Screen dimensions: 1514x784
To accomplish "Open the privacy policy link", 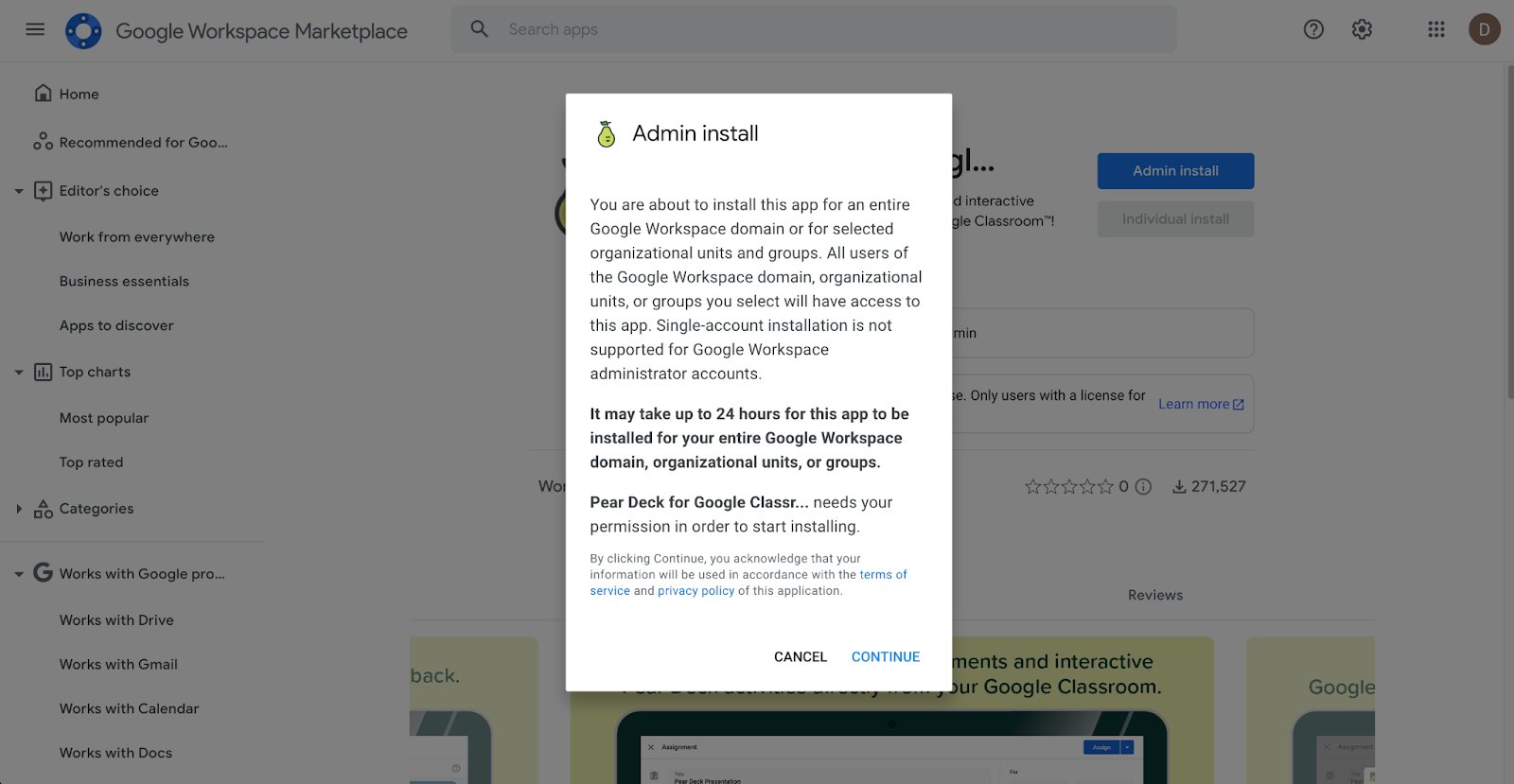I will 696,591.
